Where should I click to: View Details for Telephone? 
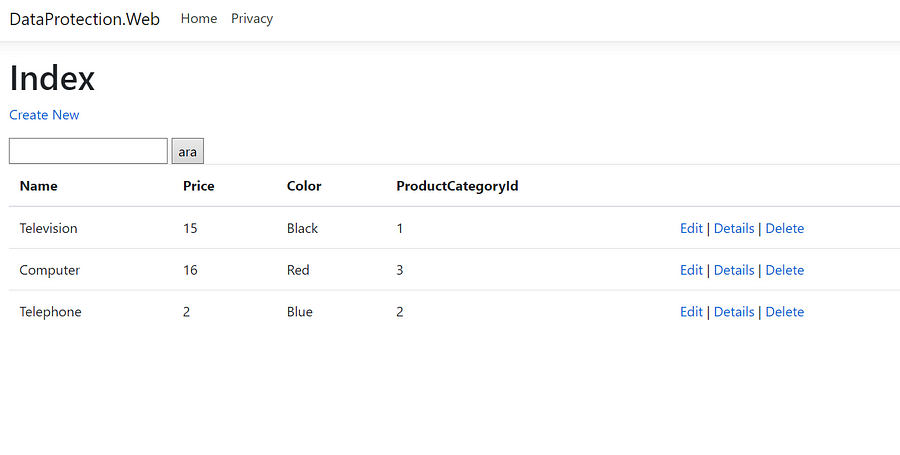(734, 312)
